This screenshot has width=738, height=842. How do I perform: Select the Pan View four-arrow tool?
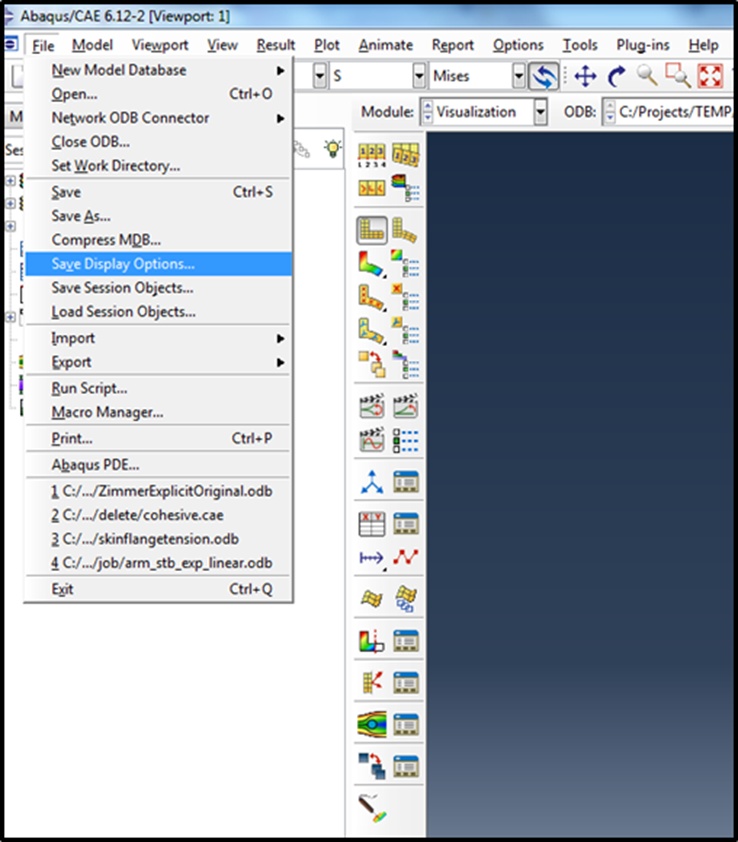point(585,76)
